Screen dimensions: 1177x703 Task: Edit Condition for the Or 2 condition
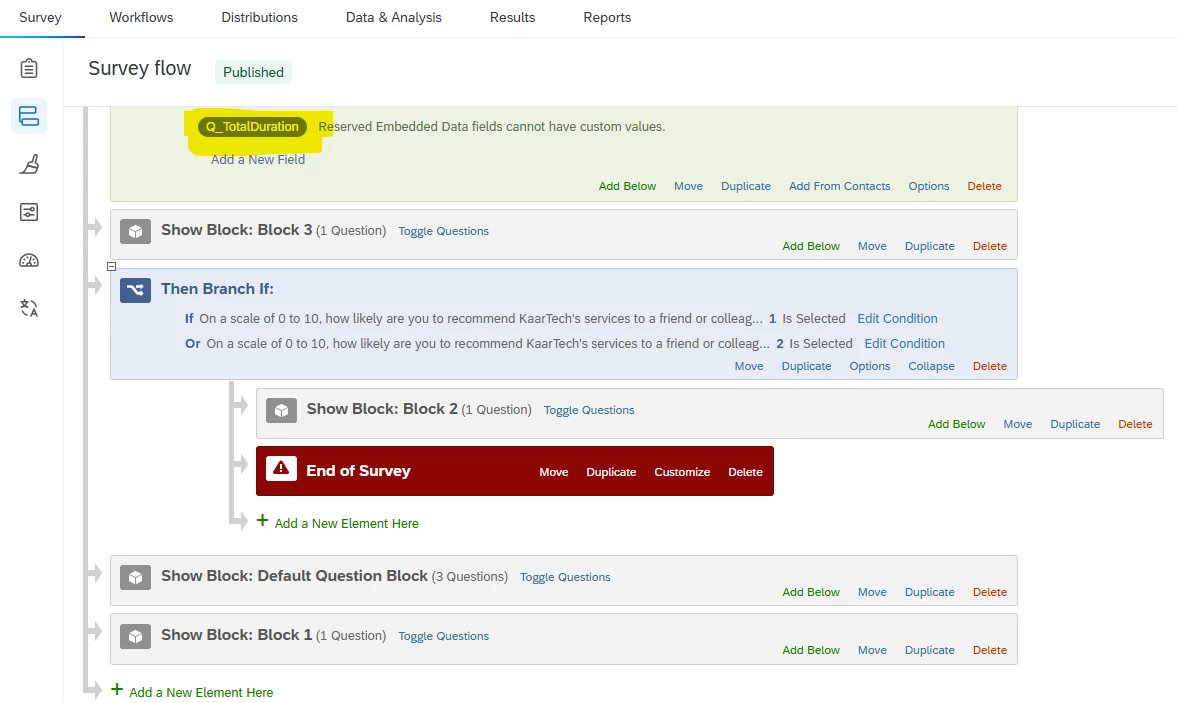[905, 344]
